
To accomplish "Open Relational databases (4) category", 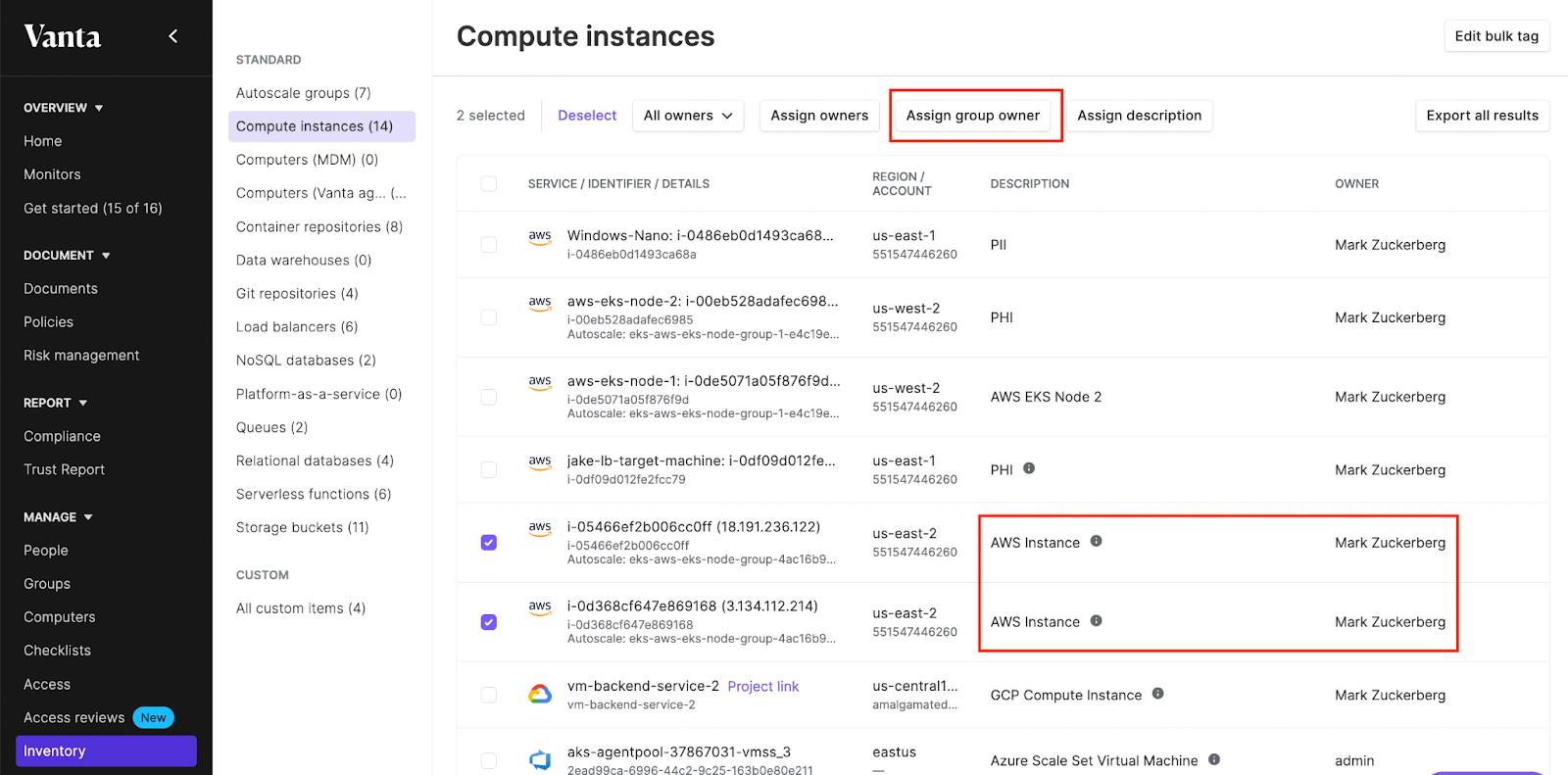I will coord(315,461).
